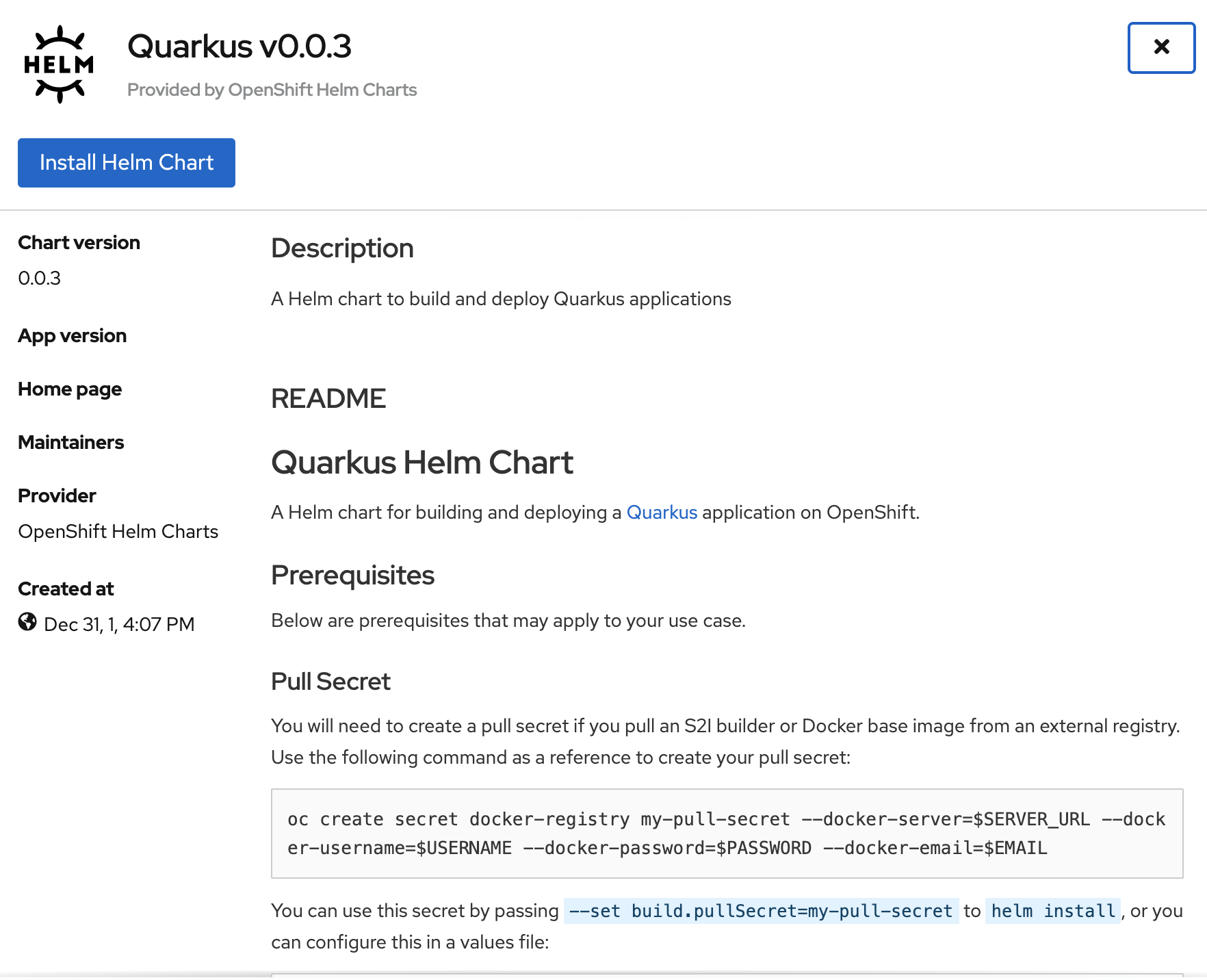Click the Provider name OpenShift Helm Charts
Viewport: 1207px width, 980px height.
coord(118,531)
